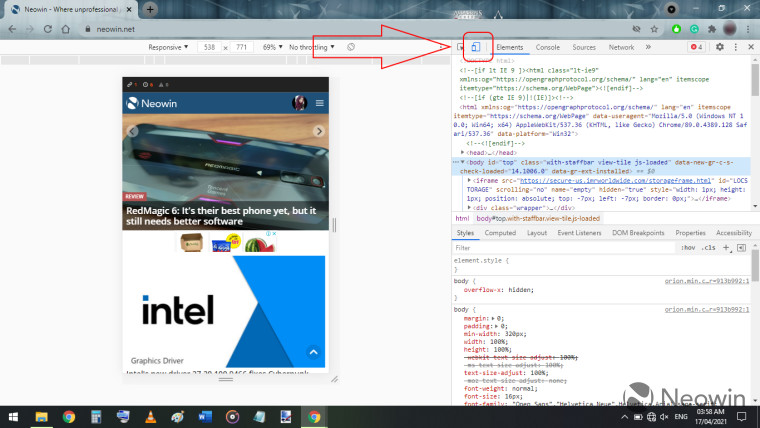Screen dimensions: 760x428
Task: Switch to the Console tab
Action: (548, 48)
